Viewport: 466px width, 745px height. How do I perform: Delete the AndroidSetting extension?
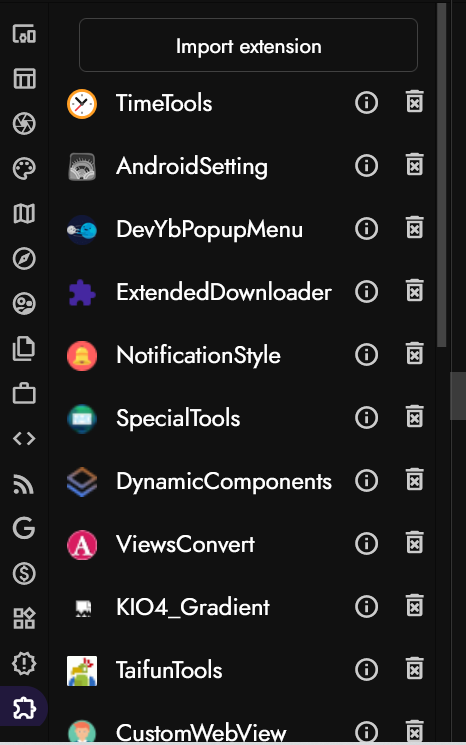click(x=415, y=164)
